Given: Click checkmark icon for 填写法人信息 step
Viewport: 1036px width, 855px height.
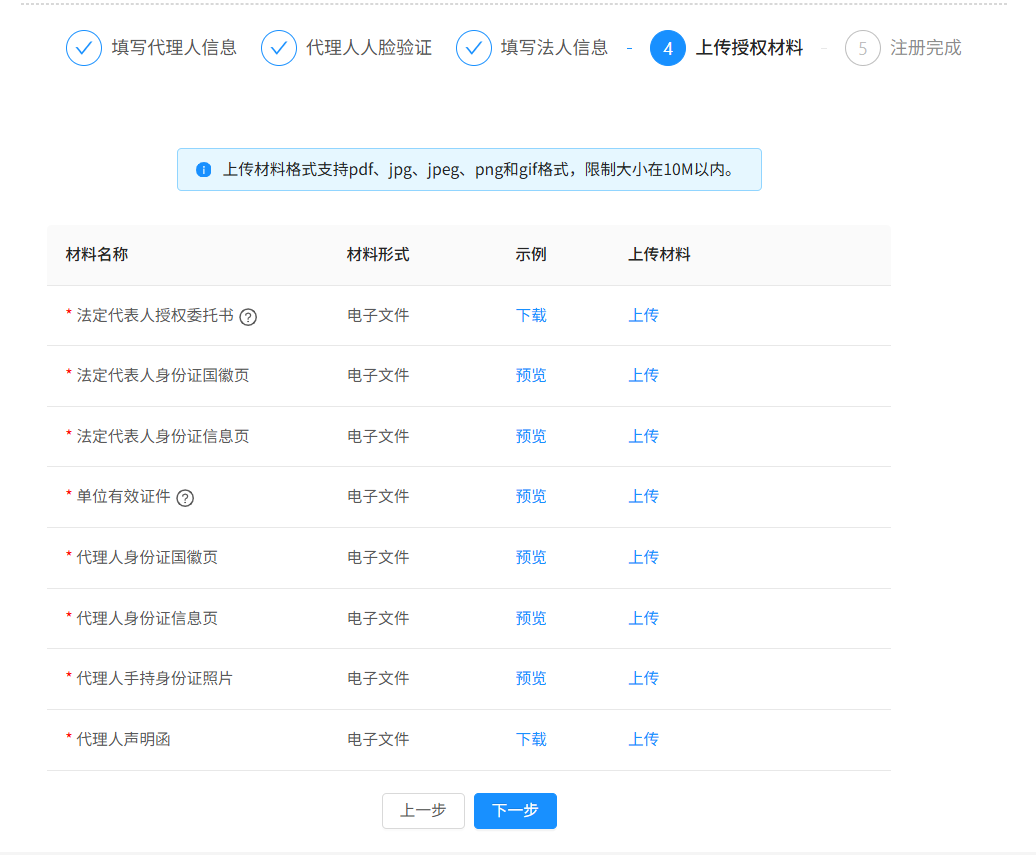Looking at the screenshot, I should tap(474, 48).
